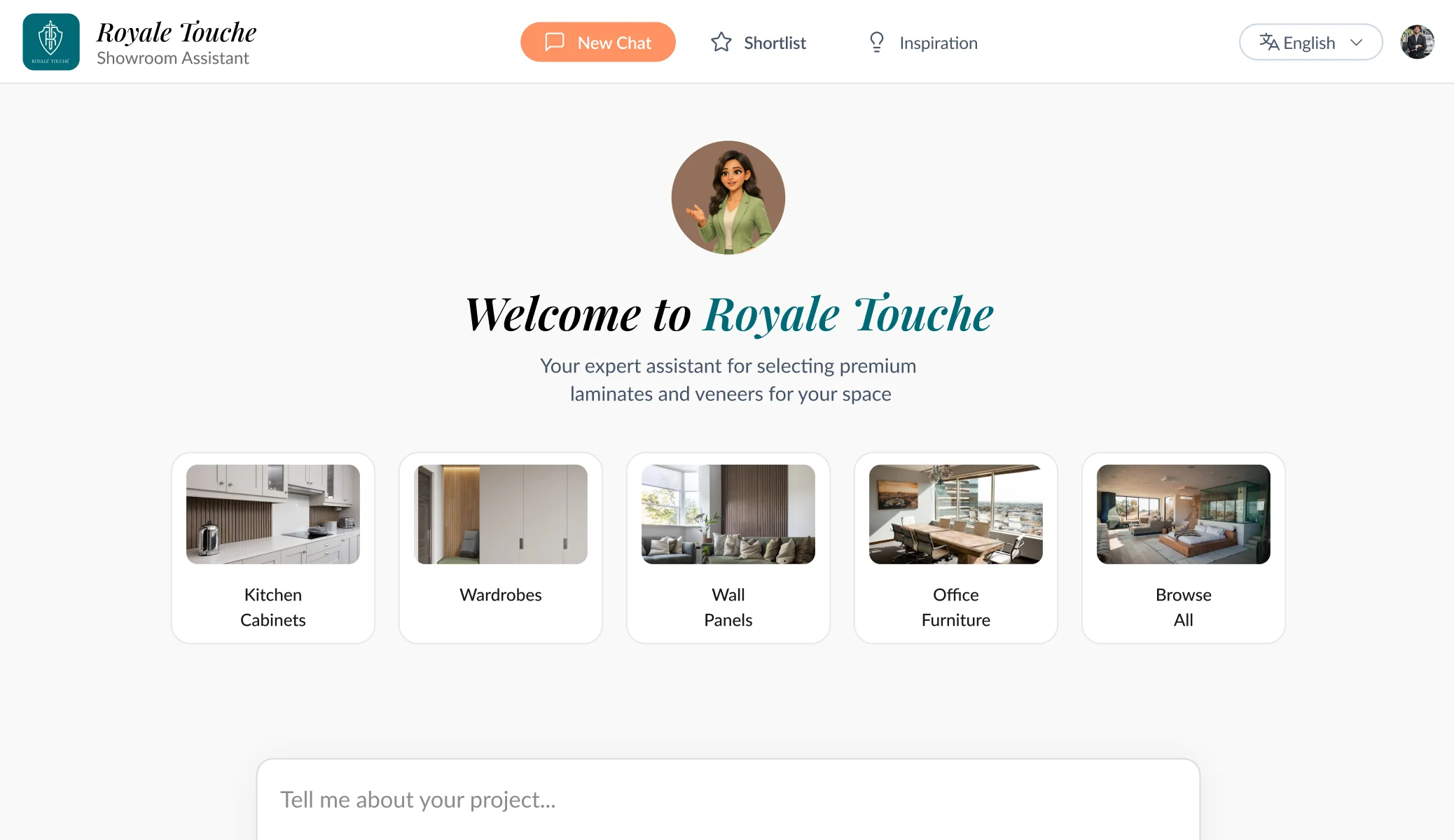The width and height of the screenshot is (1454, 840).
Task: Click the Royale Touche shield logo
Action: click(51, 42)
